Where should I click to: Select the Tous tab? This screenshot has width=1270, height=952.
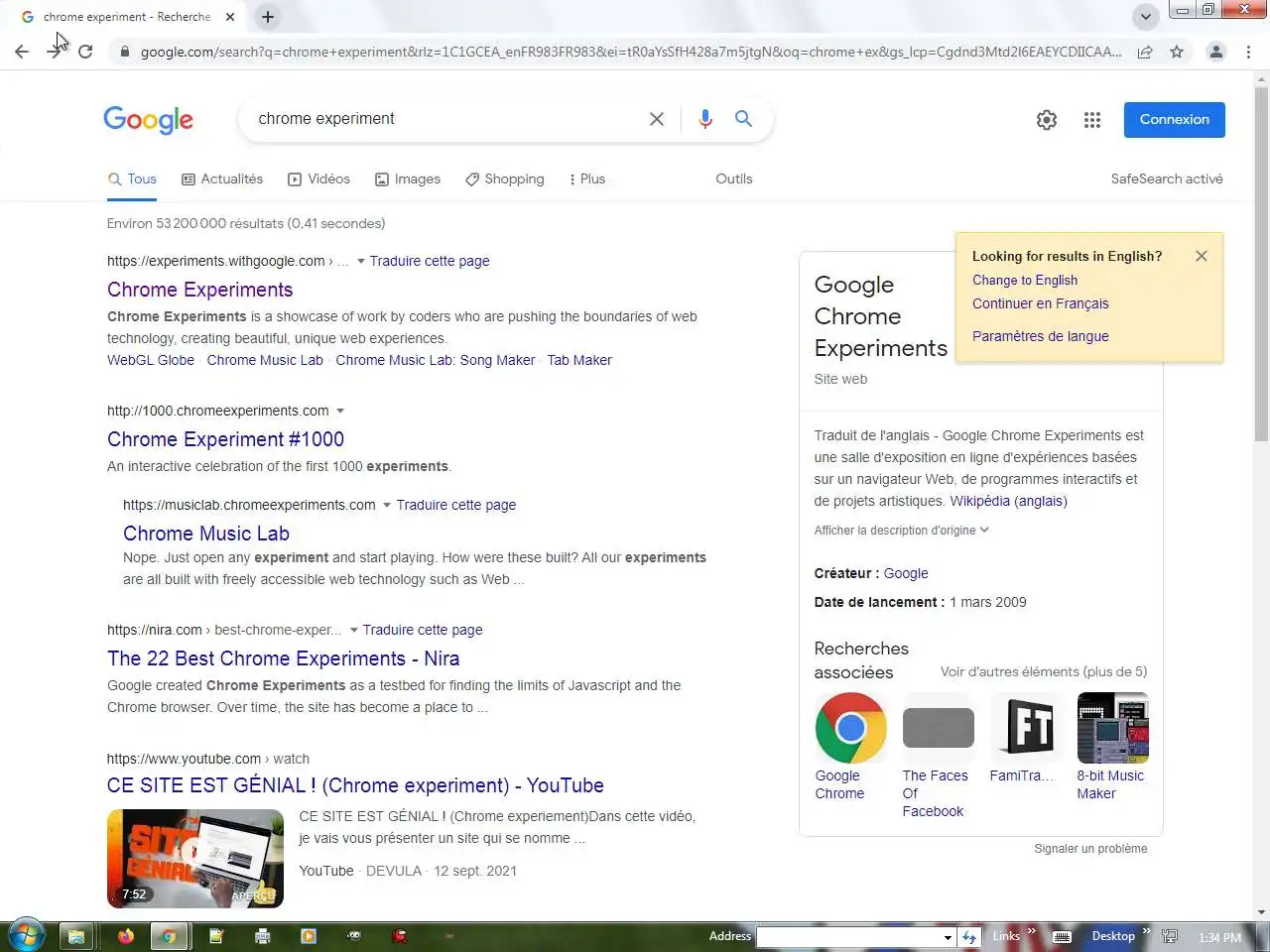(x=132, y=179)
